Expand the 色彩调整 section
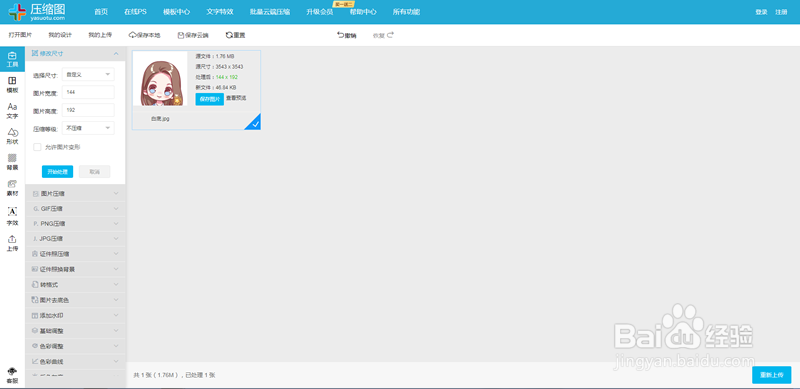The width and height of the screenshot is (800, 389). pos(75,346)
